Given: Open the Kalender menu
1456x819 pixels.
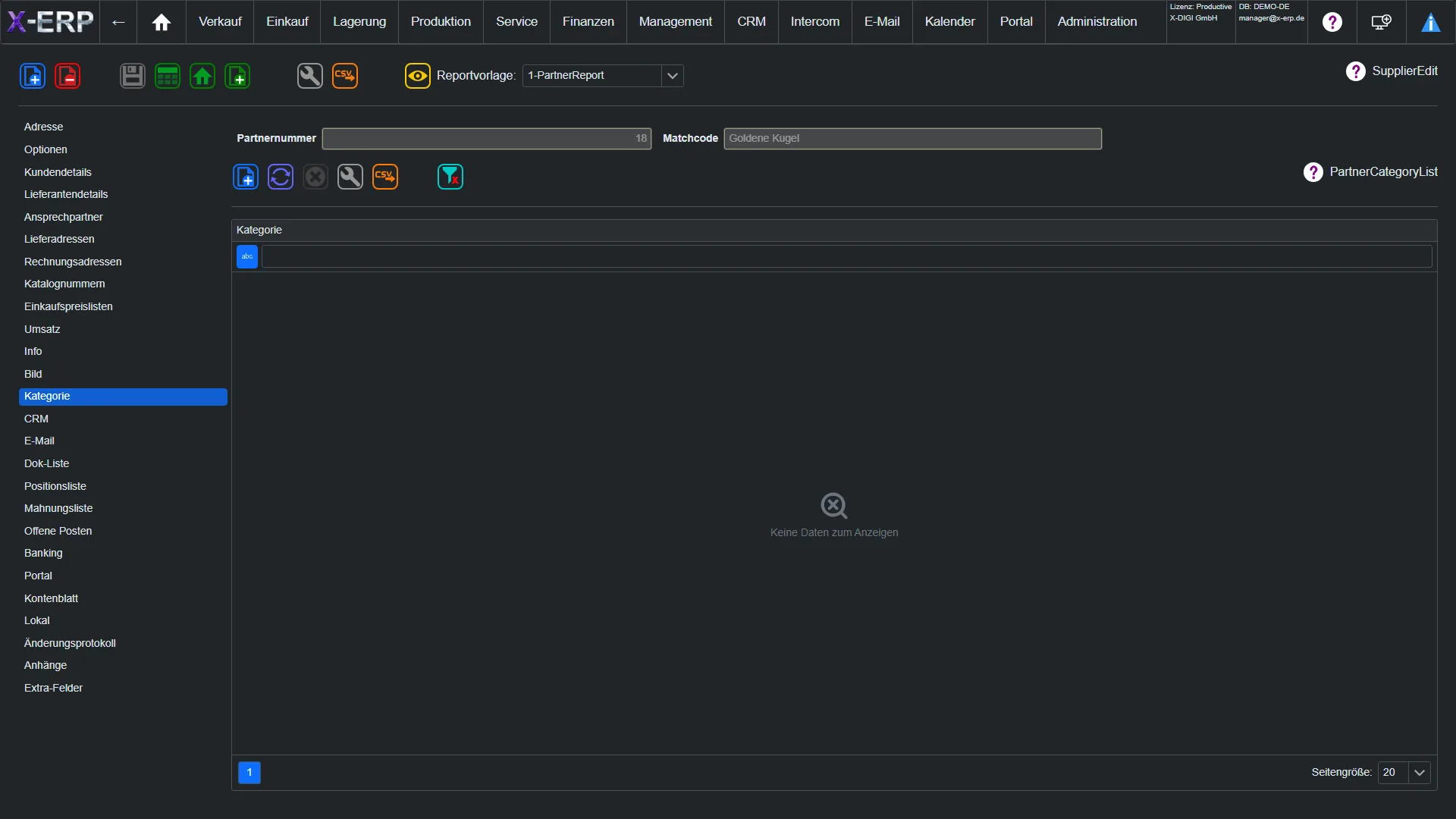Looking at the screenshot, I should (x=950, y=22).
